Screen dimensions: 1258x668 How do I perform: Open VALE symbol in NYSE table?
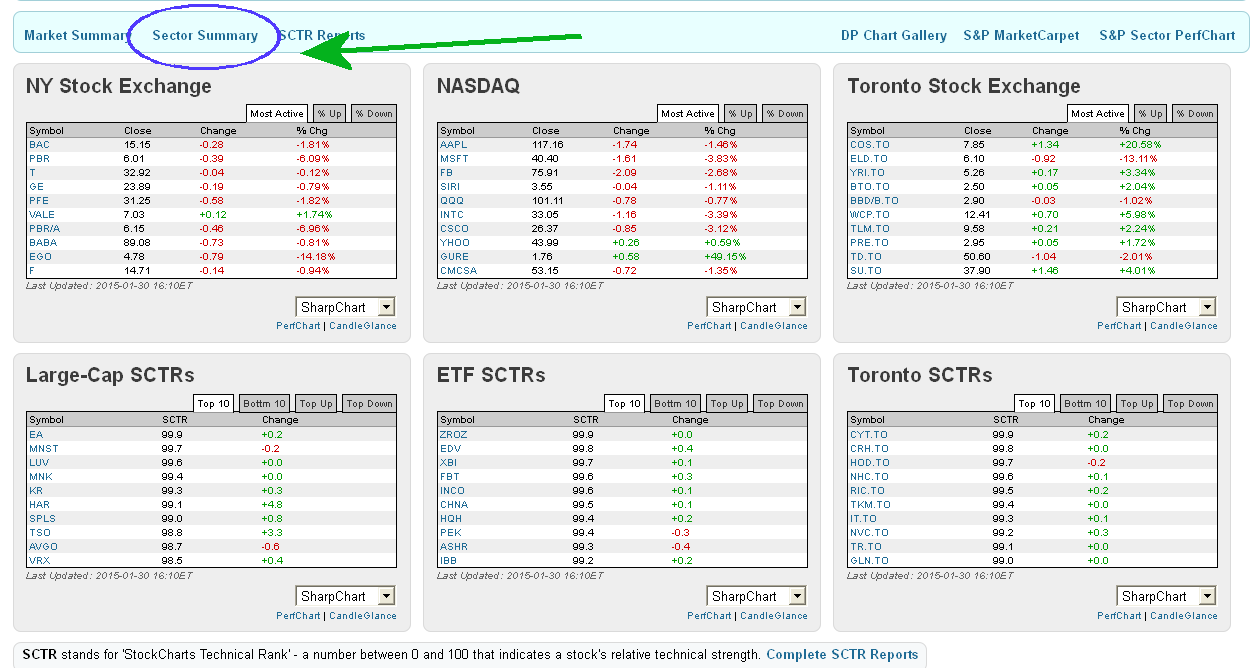(41, 215)
